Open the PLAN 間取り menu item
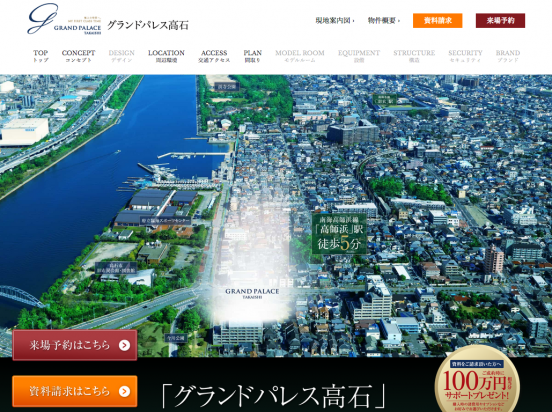Image resolution: width=552 pixels, height=412 pixels. pos(252,56)
